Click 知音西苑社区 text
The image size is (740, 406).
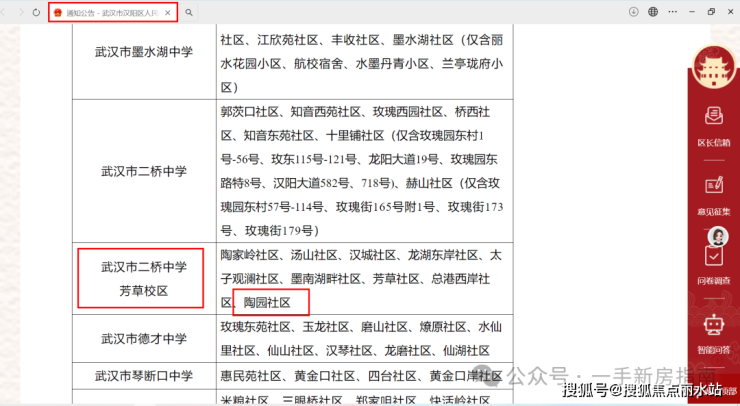[x=326, y=112]
